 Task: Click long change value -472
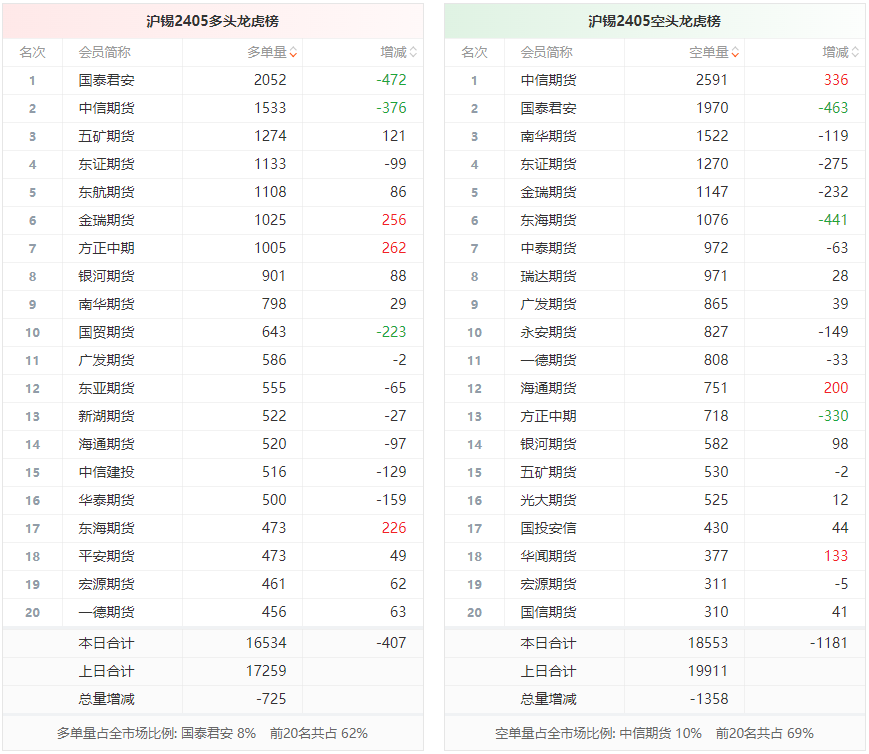click(x=391, y=80)
